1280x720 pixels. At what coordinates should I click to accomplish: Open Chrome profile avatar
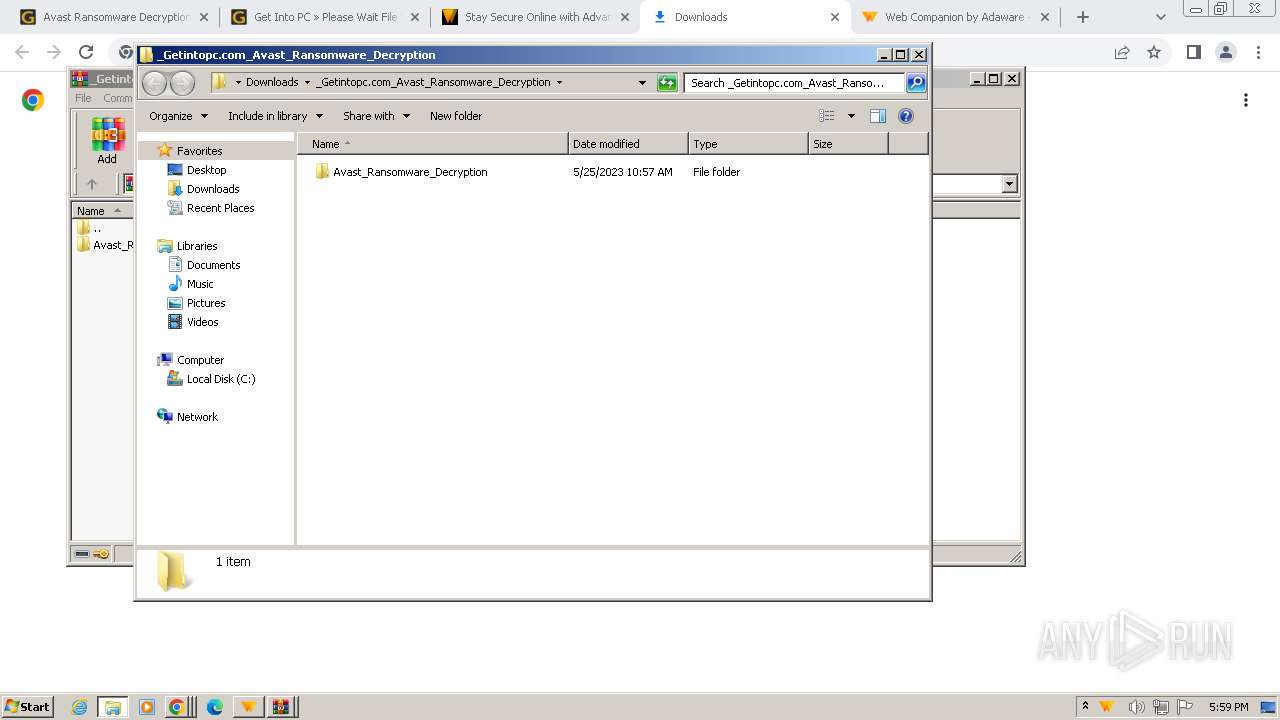[x=1225, y=52]
